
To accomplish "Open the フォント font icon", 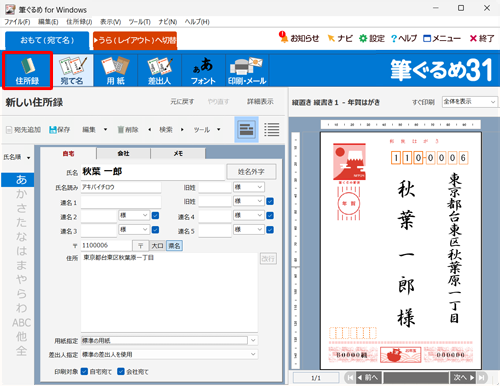I will 203,71.
